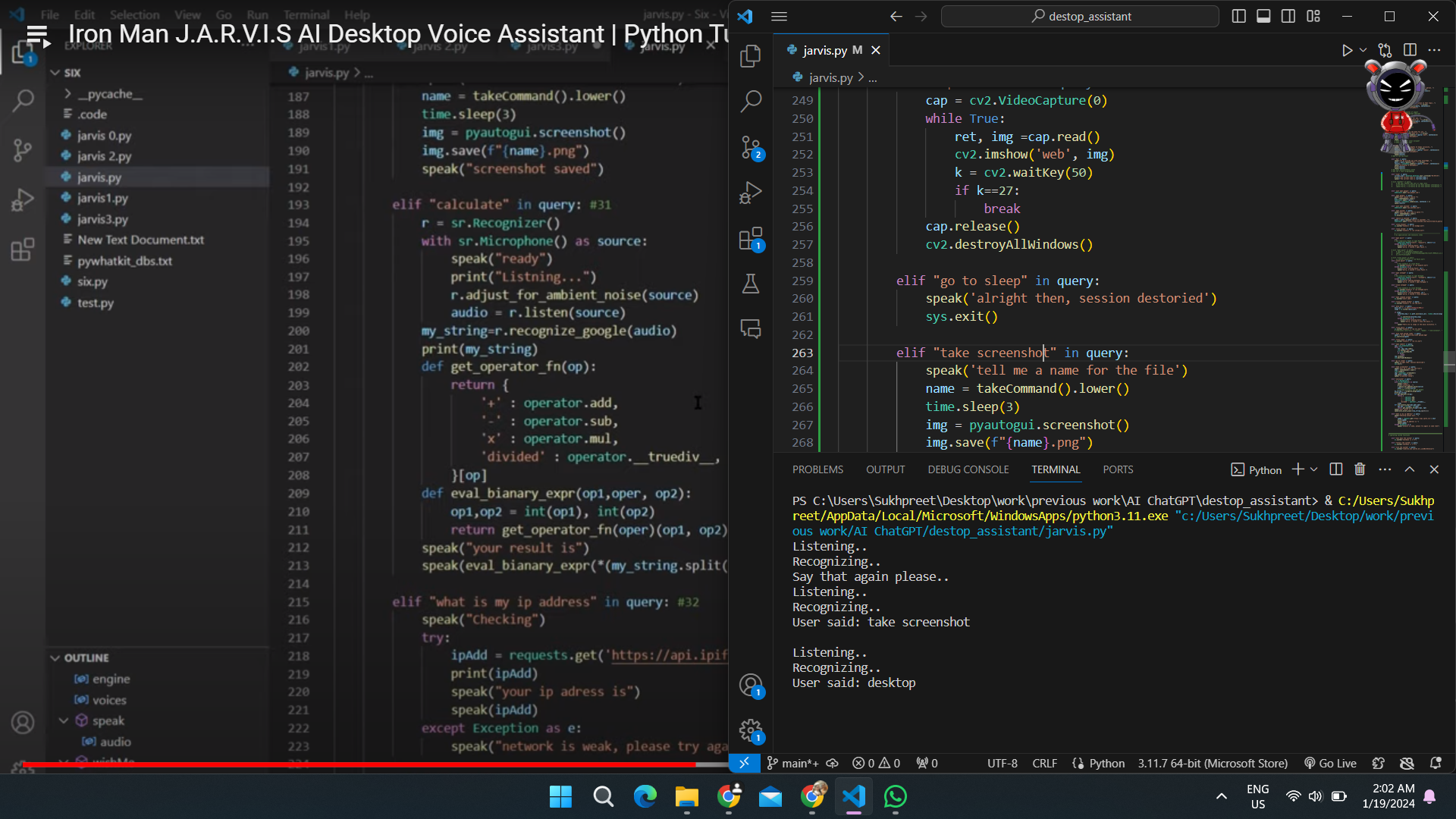Split the editor to the right

pos(1410,50)
